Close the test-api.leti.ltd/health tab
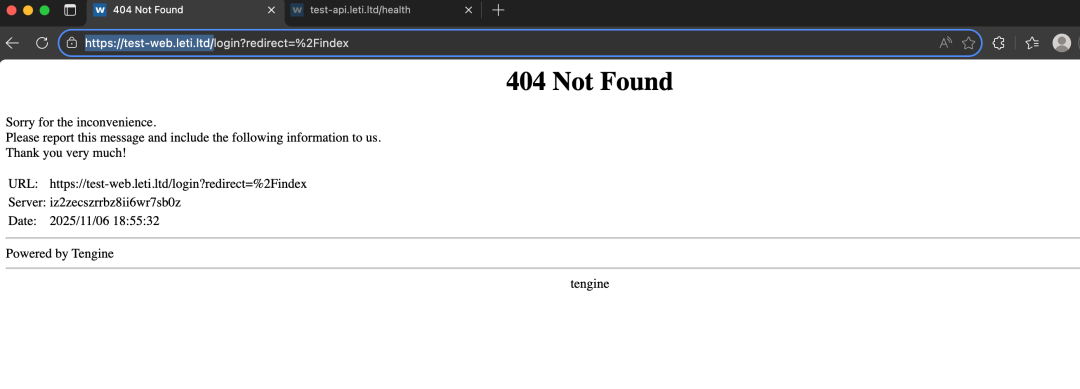Image resolution: width=1080 pixels, height=389 pixels. (469, 10)
